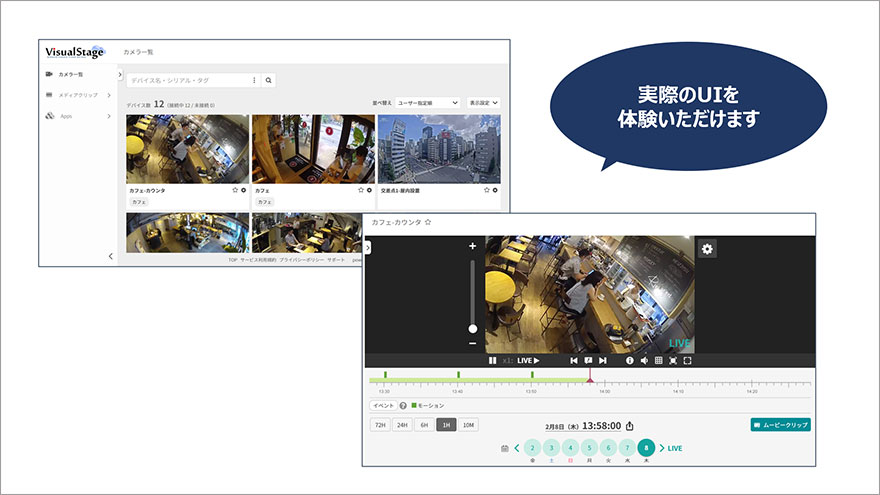Open the ユーザー指定順 sort dropdown
Viewport: 880px width, 495px height.
coord(428,103)
